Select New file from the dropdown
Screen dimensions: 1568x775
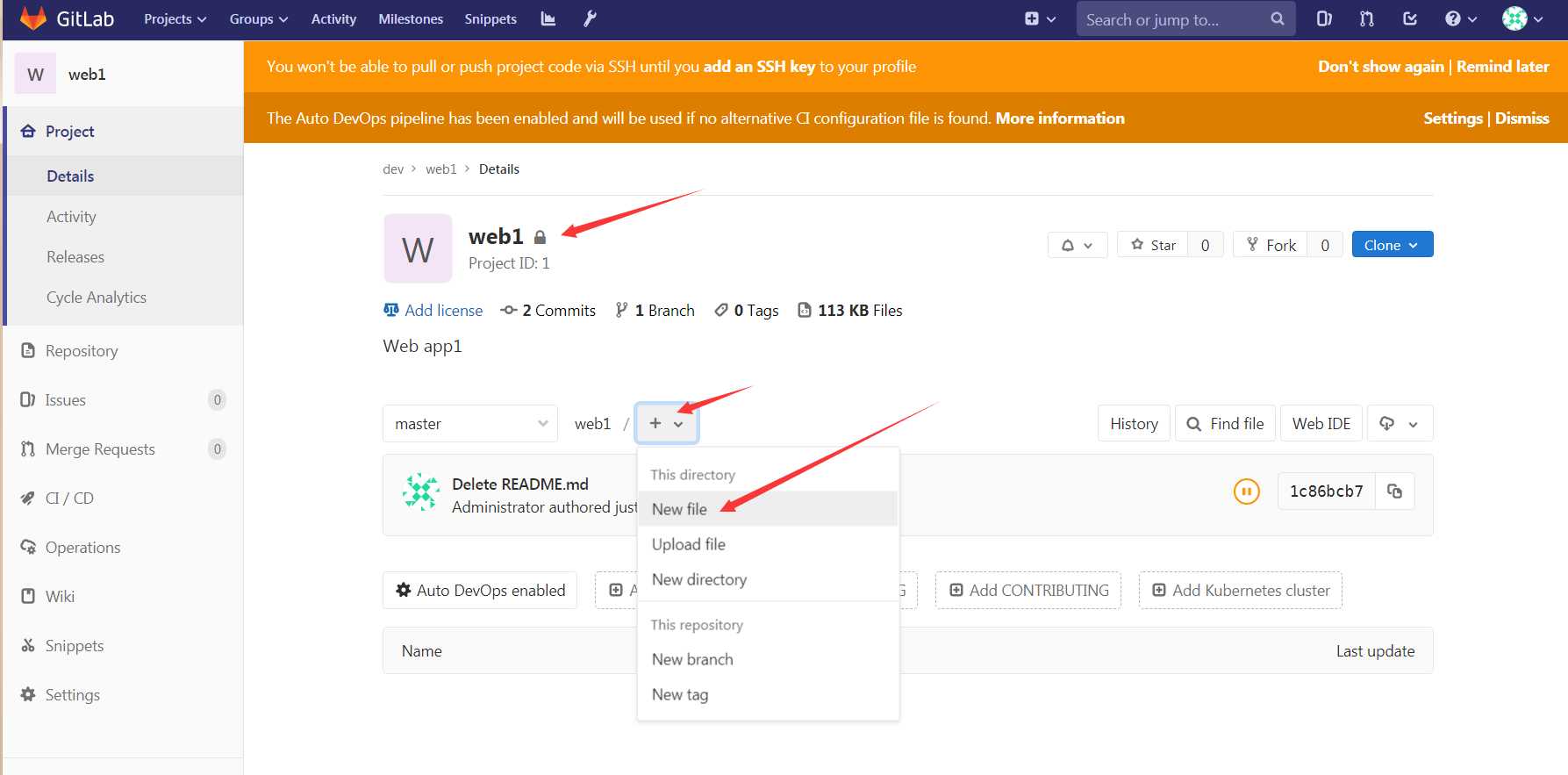[x=768, y=508]
